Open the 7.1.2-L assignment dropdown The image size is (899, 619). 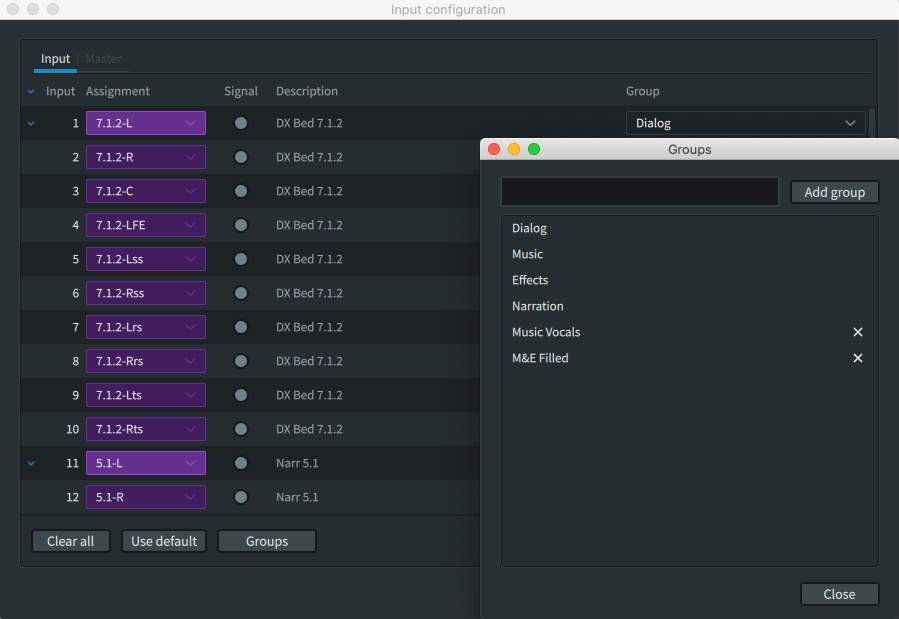click(146, 123)
